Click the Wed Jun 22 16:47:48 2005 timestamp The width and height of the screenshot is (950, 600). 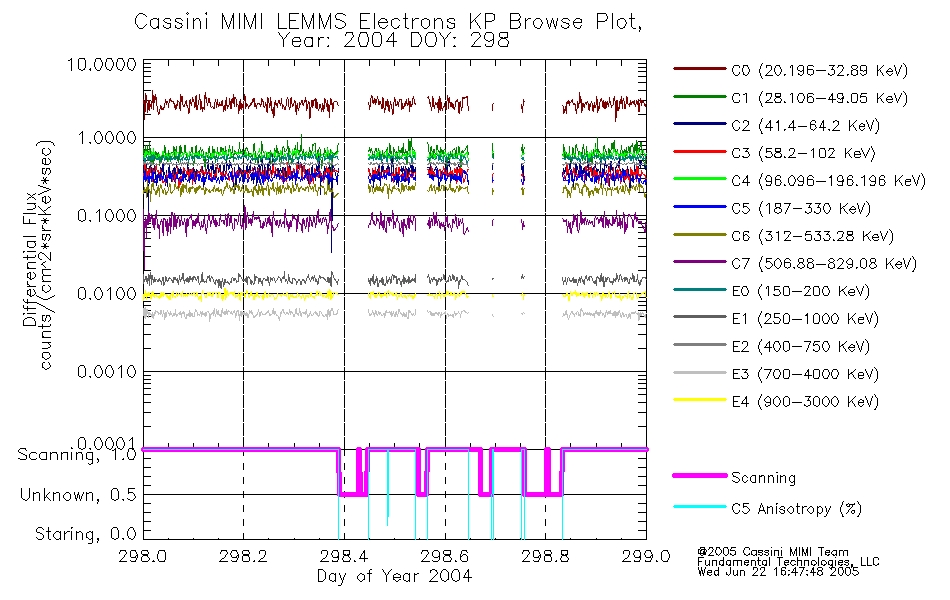coord(778,572)
